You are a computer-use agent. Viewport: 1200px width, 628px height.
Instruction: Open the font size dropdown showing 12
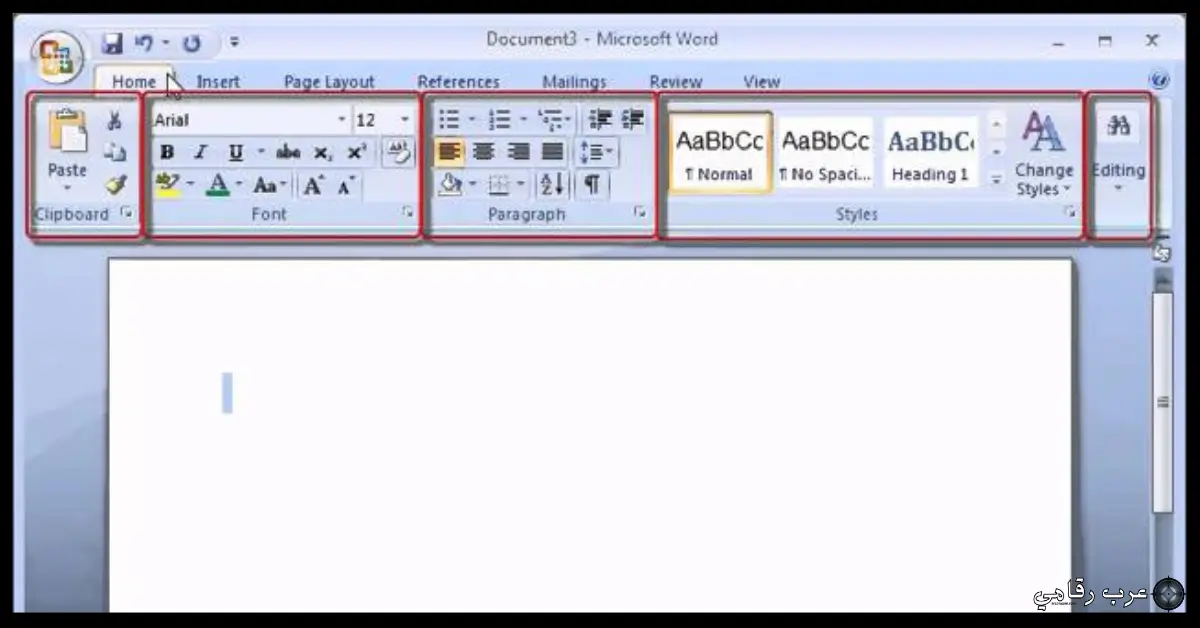pos(404,121)
